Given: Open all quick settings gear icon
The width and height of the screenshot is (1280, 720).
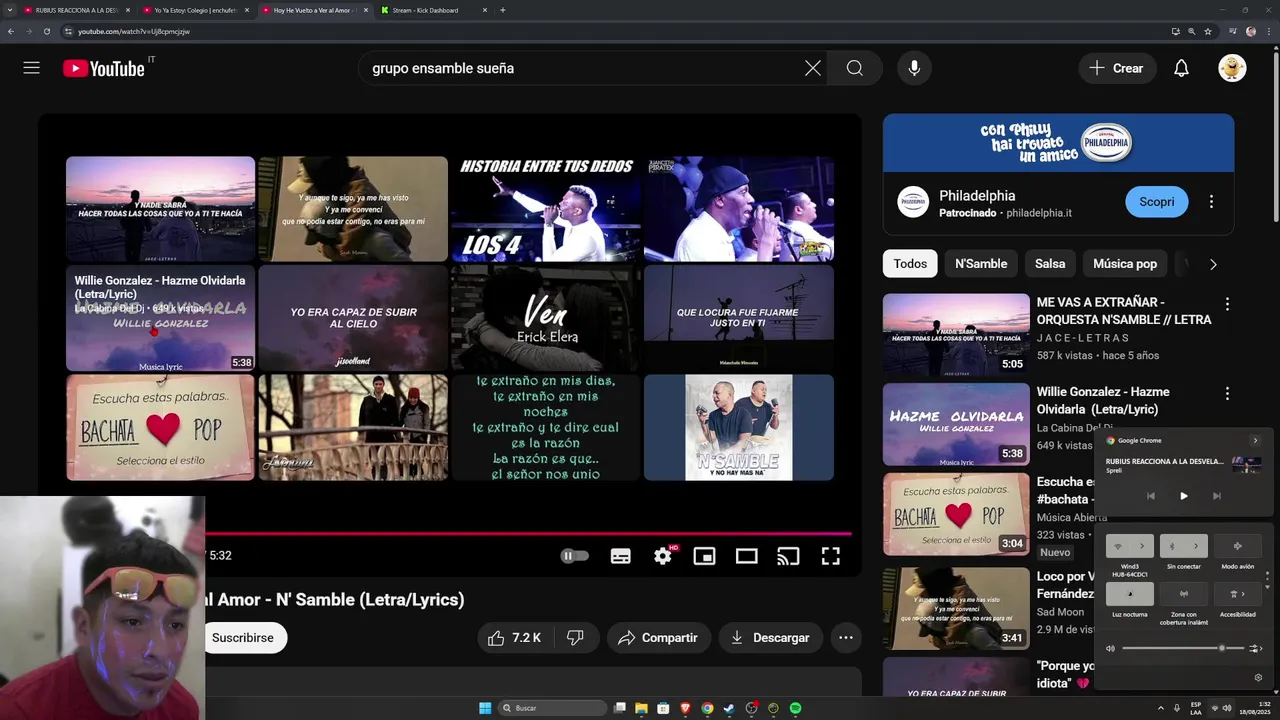Looking at the screenshot, I should [x=1258, y=677].
